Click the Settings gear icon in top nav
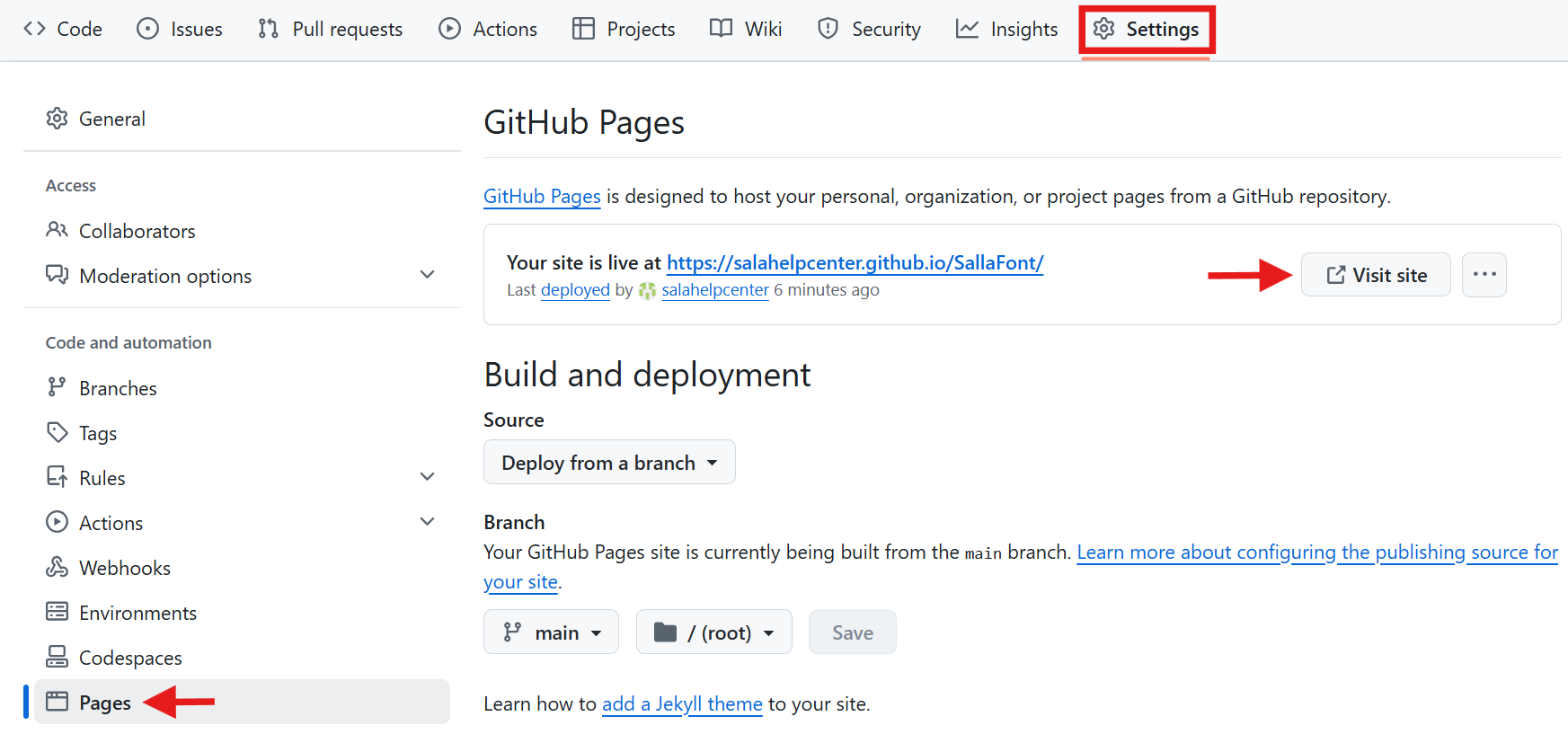Image resolution: width=1568 pixels, height=734 pixels. [x=1104, y=29]
